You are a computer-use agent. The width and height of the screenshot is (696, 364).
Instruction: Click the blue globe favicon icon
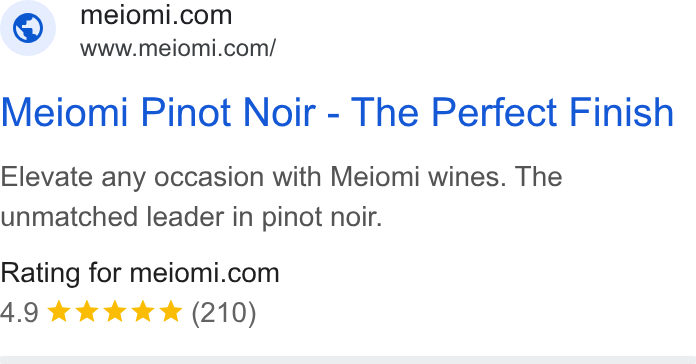pyautogui.click(x=28, y=28)
